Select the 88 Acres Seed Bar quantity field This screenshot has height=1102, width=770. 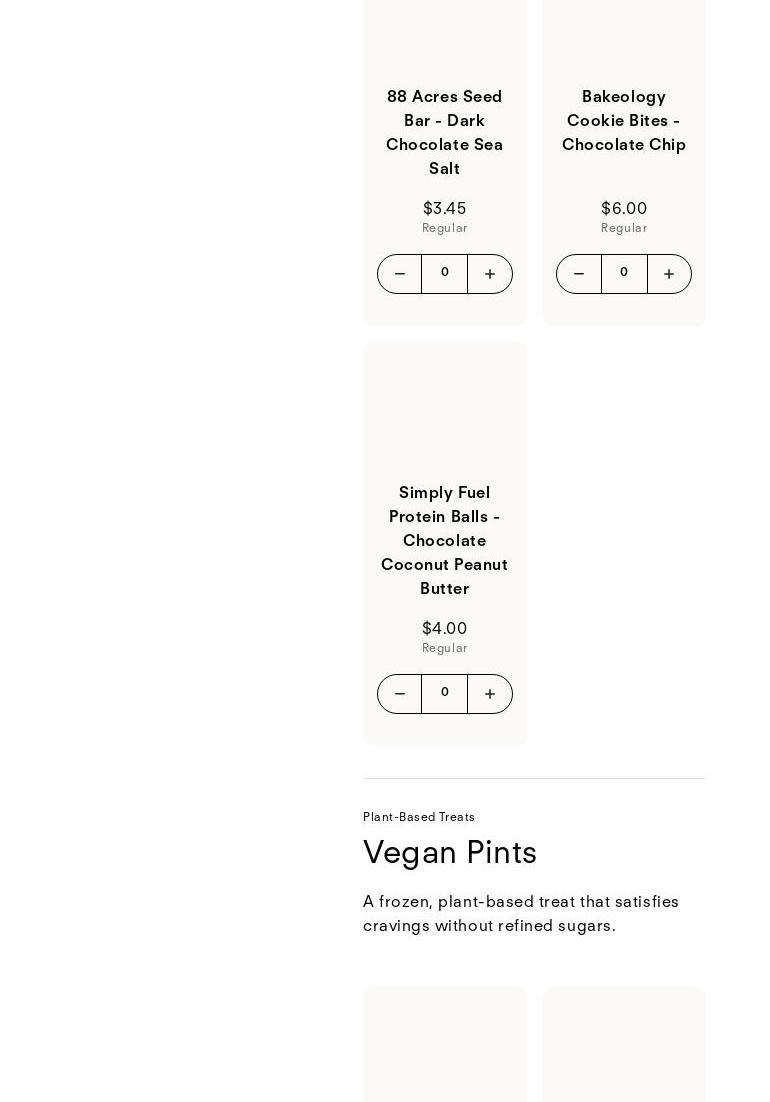coord(445,274)
